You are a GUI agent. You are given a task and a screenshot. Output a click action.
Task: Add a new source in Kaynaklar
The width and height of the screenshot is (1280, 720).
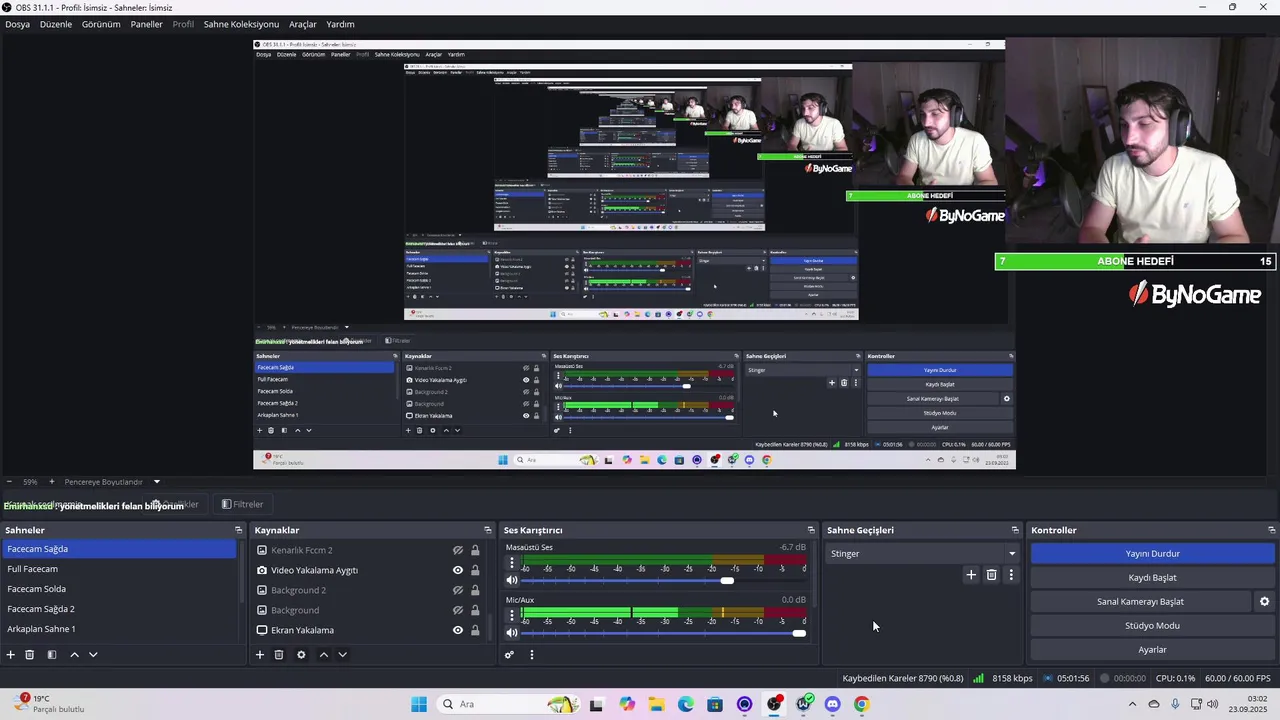[x=260, y=655]
